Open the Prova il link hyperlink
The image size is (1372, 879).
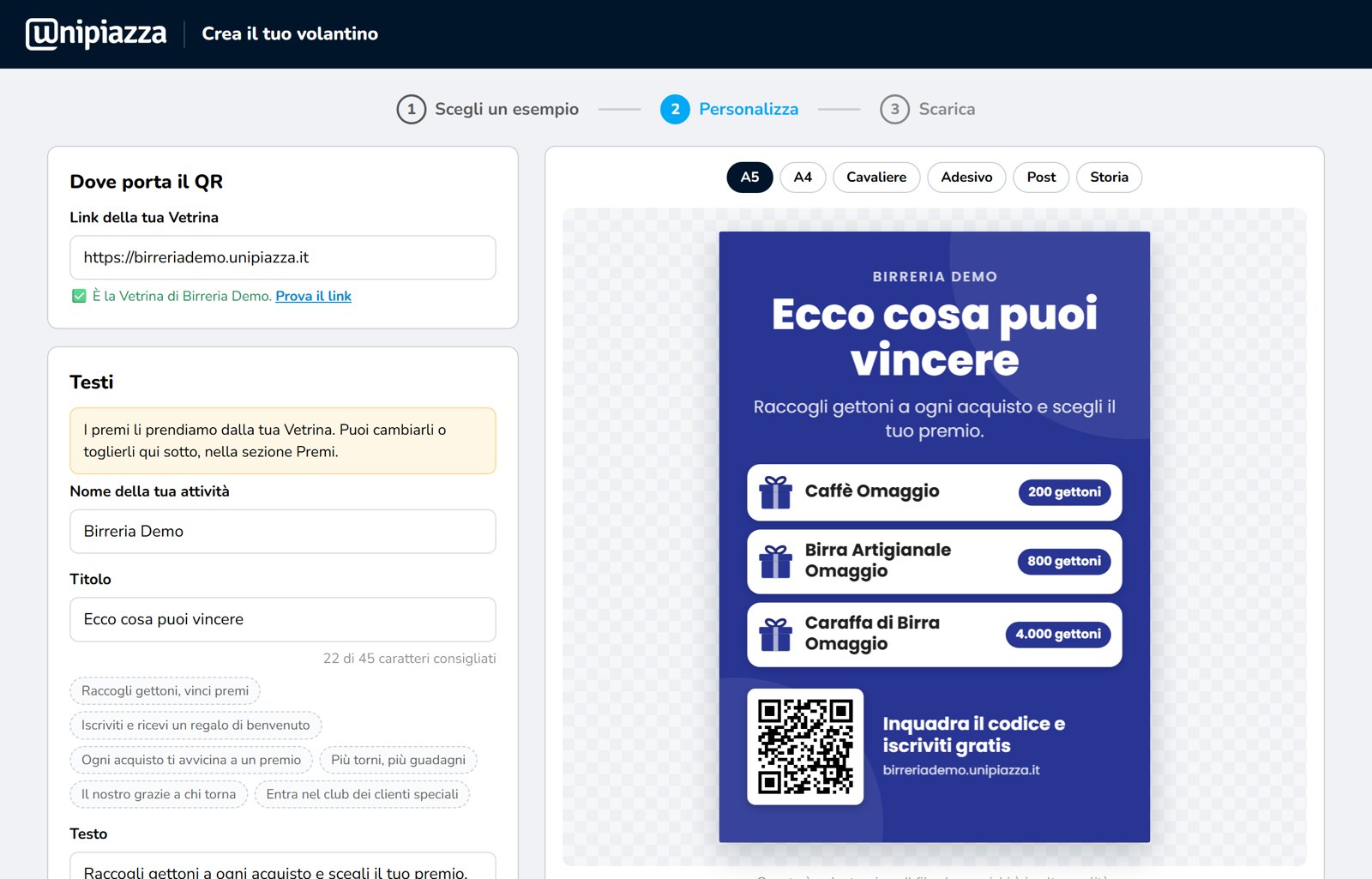click(313, 296)
